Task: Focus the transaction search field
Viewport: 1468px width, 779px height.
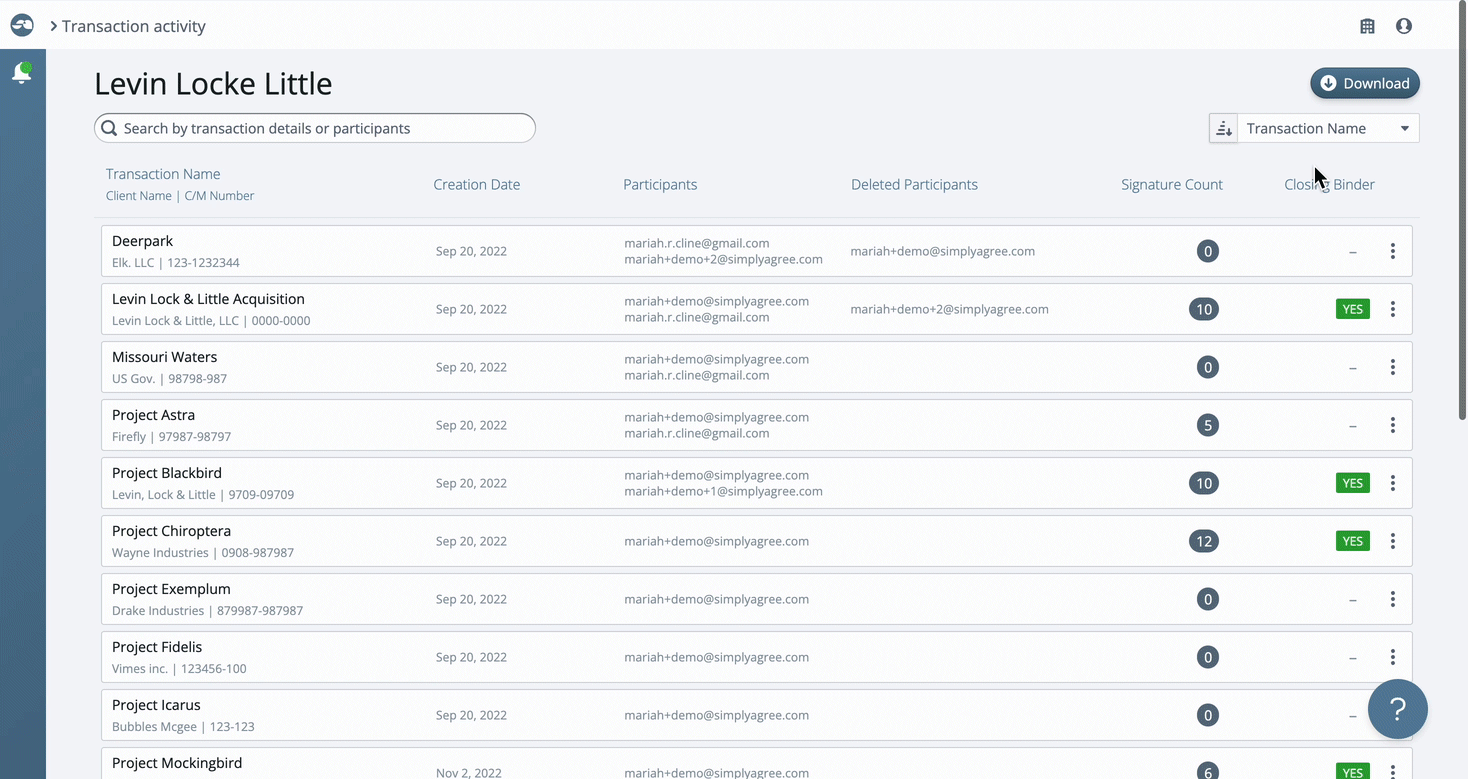Action: click(x=315, y=128)
